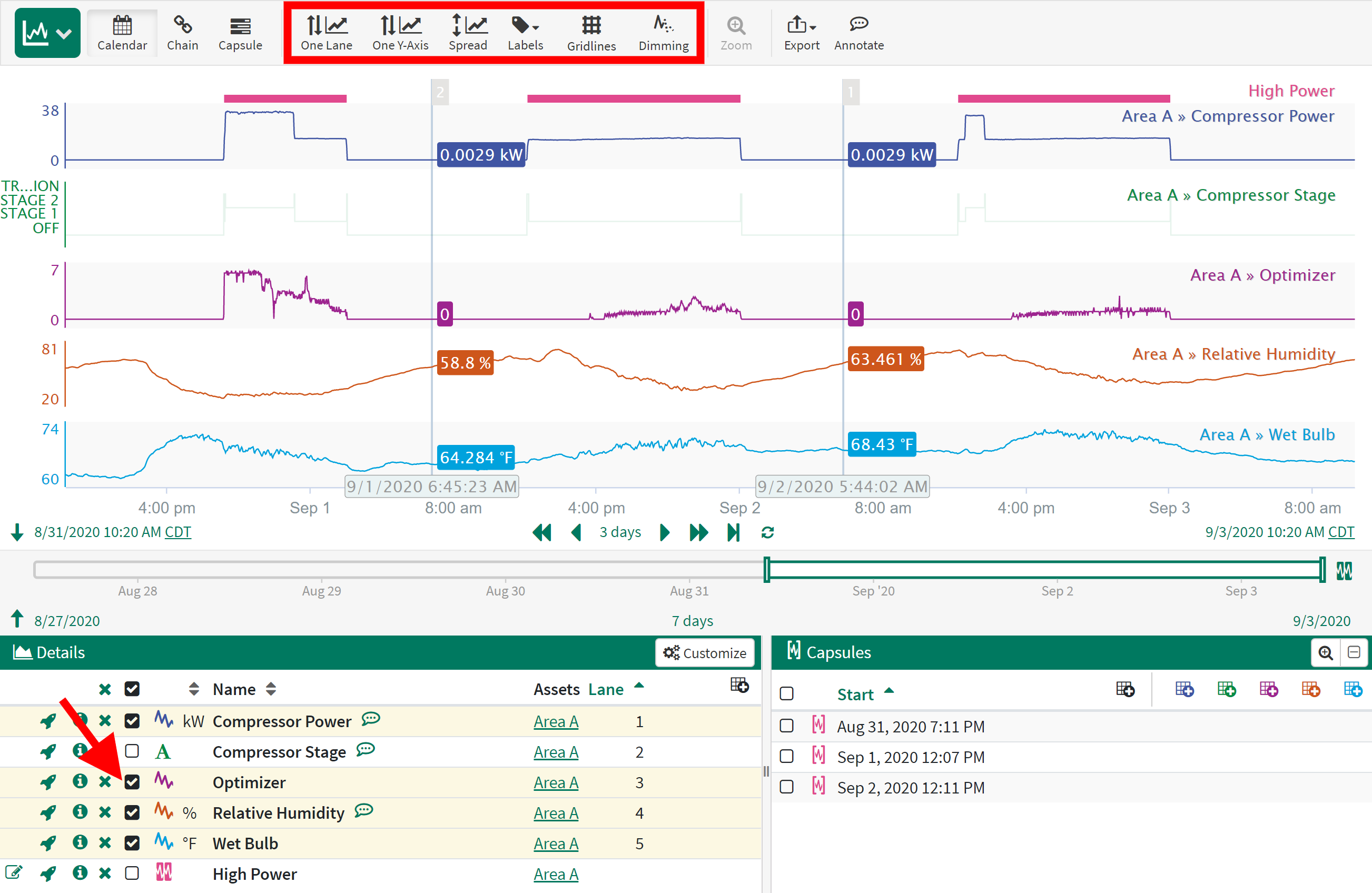Screen dimensions: 1372x893
Task: Open the trend view type dropdown
Action: pos(47,33)
